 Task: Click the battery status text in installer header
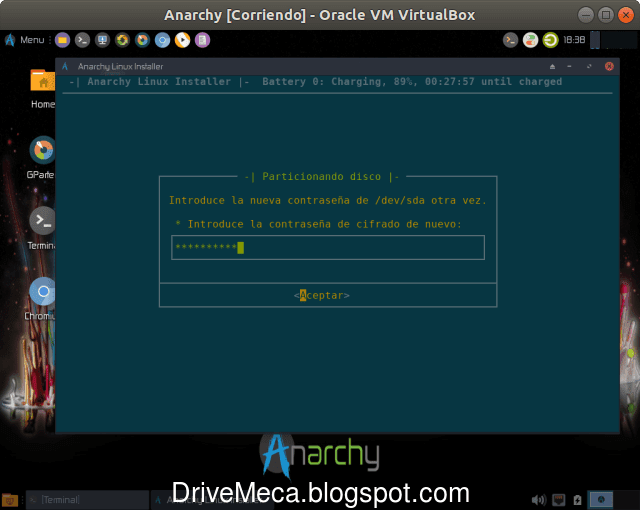click(412, 82)
